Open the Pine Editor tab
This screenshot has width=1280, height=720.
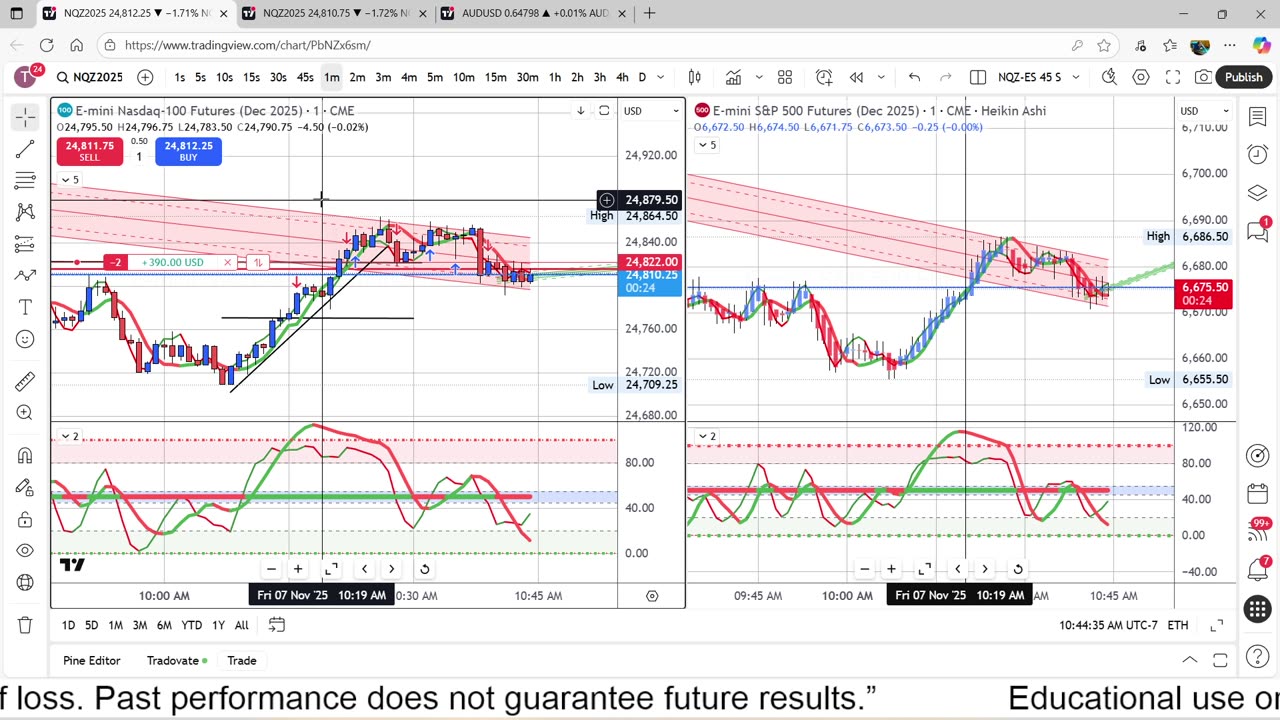(91, 661)
